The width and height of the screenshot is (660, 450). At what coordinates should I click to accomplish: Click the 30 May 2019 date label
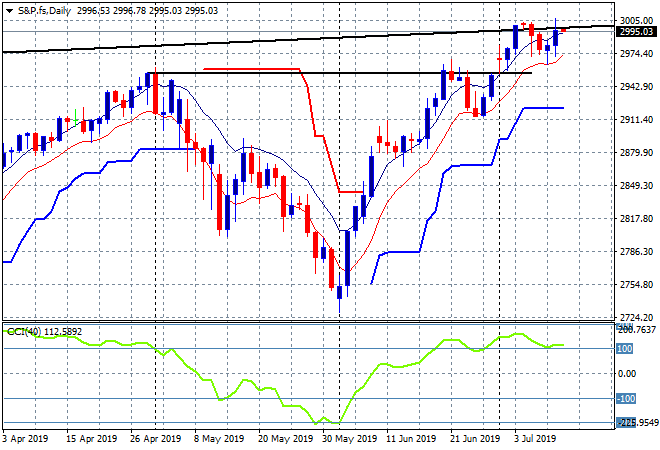coord(349,439)
